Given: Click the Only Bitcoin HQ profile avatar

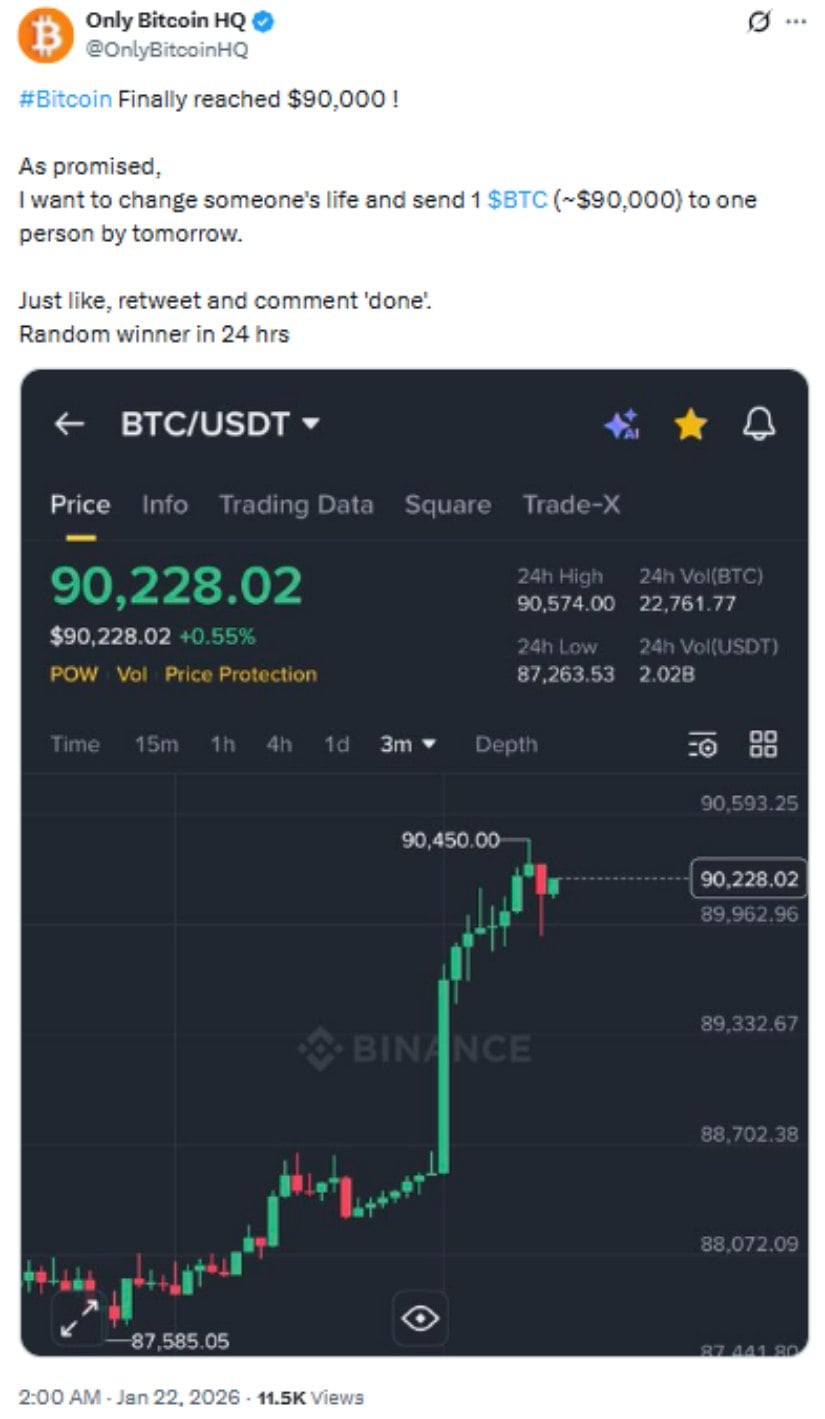Looking at the screenshot, I should (46, 35).
